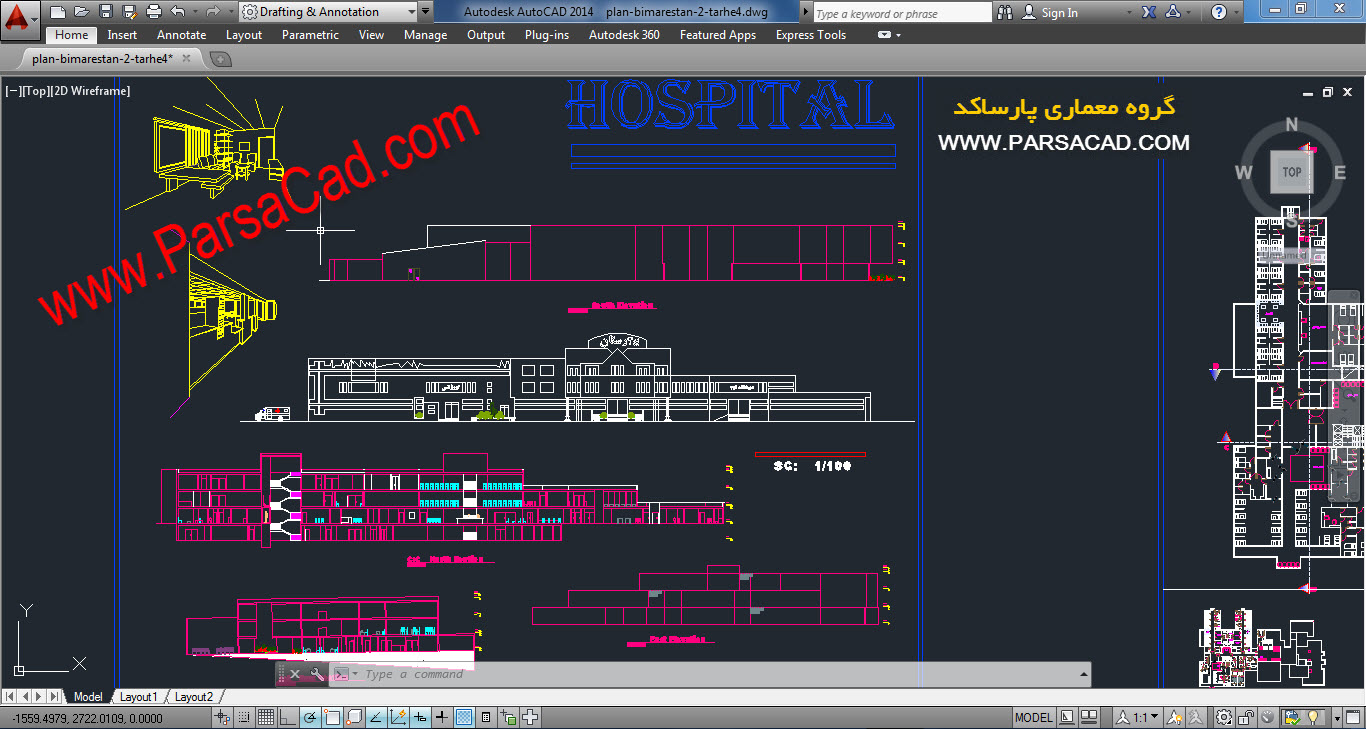Click the Redo arrow icon

click(212, 12)
